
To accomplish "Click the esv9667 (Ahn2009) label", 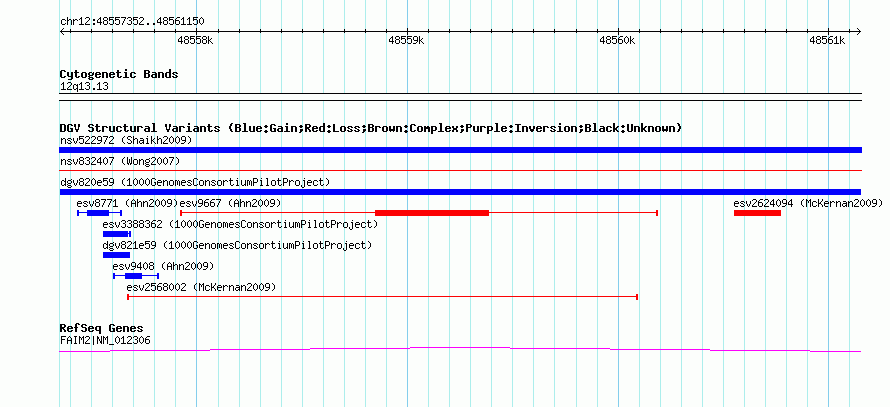I will coord(230,203).
